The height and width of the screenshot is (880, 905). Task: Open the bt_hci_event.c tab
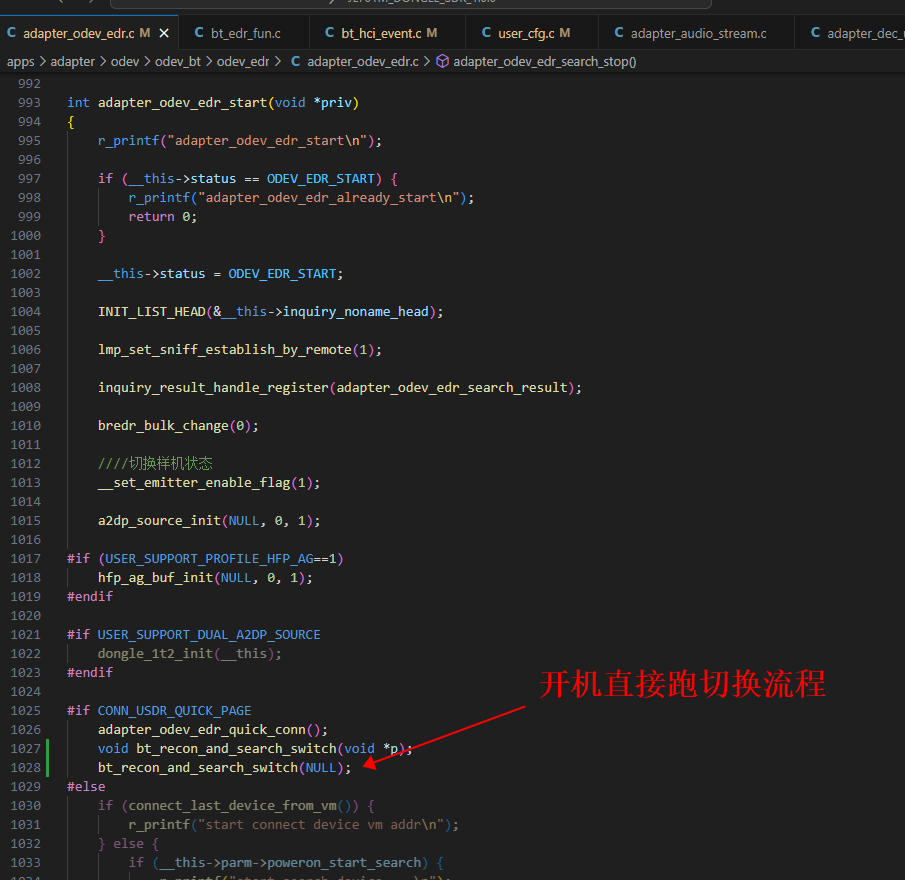pyautogui.click(x=381, y=33)
